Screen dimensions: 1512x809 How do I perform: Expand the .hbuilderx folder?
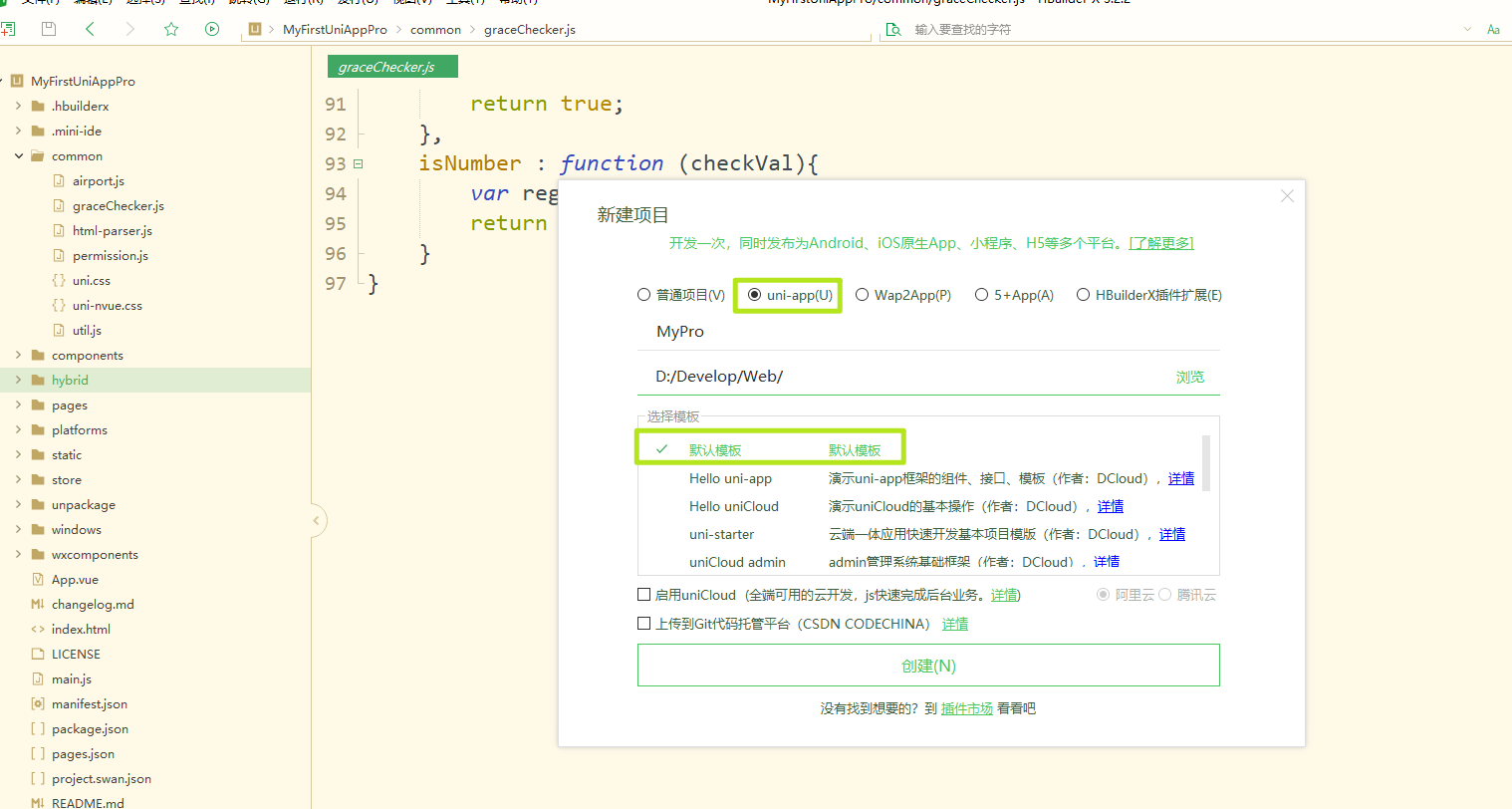(x=19, y=107)
